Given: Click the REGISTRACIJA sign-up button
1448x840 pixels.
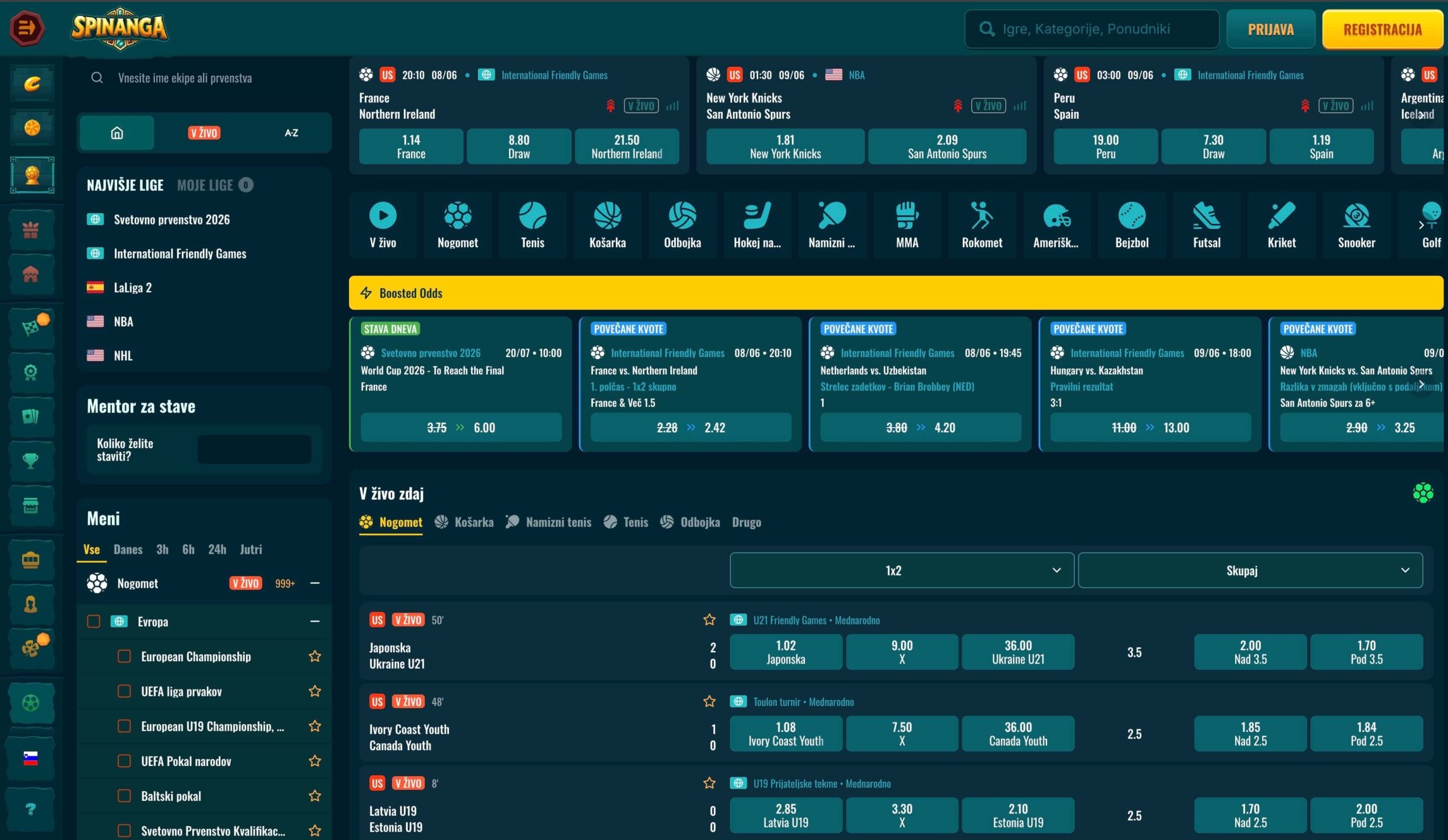Looking at the screenshot, I should click(1382, 29).
